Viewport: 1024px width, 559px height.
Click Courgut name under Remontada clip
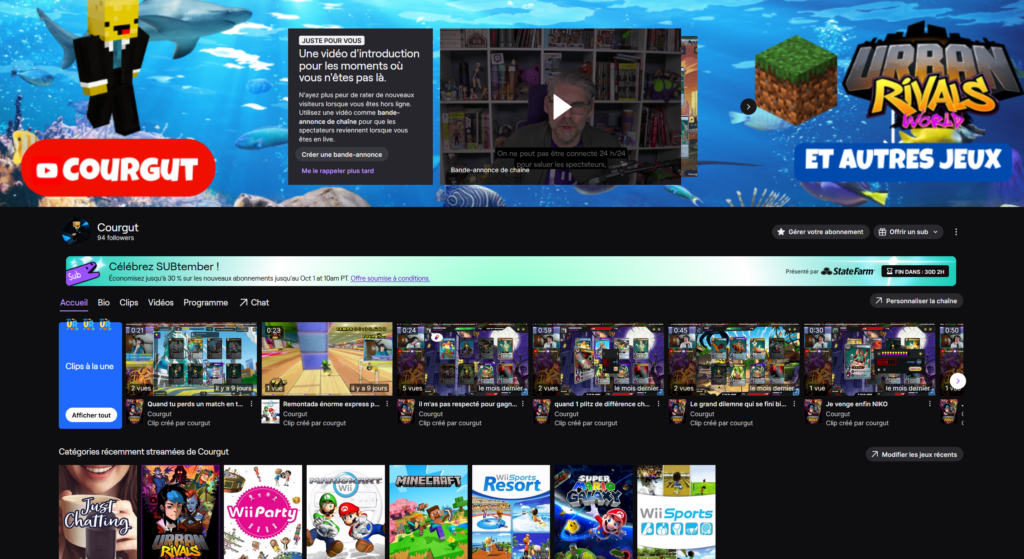tap(295, 414)
